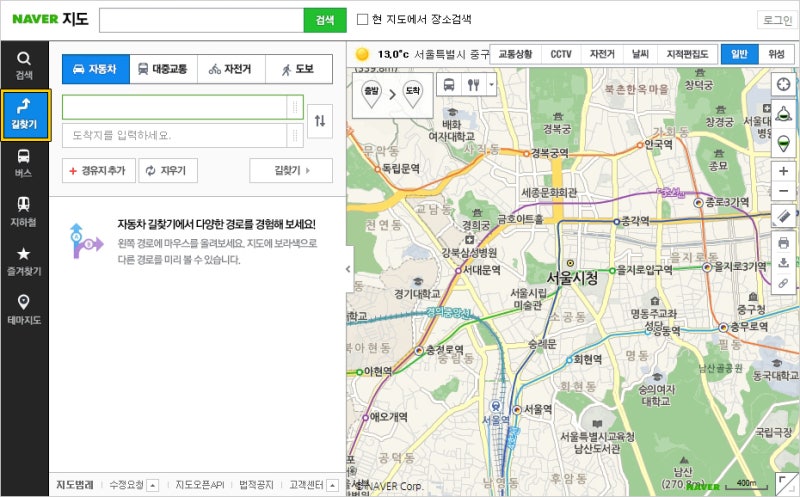Open the 버스 bus sidebar icon
The image size is (800, 497).
(x=23, y=163)
